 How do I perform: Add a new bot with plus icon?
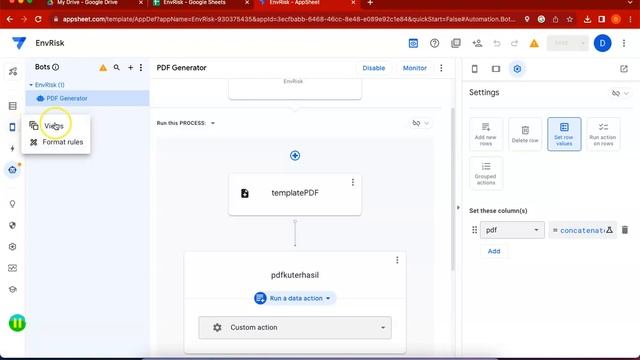[131, 67]
